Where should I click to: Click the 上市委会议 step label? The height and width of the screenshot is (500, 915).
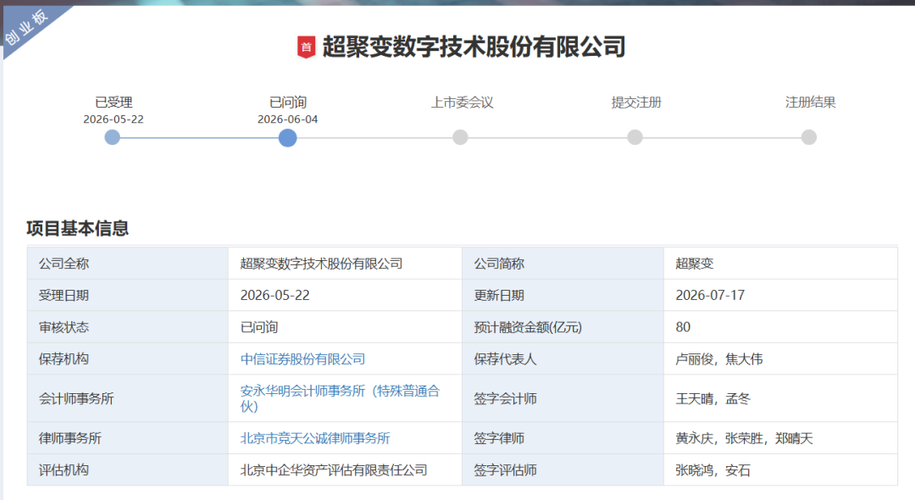[x=462, y=103]
